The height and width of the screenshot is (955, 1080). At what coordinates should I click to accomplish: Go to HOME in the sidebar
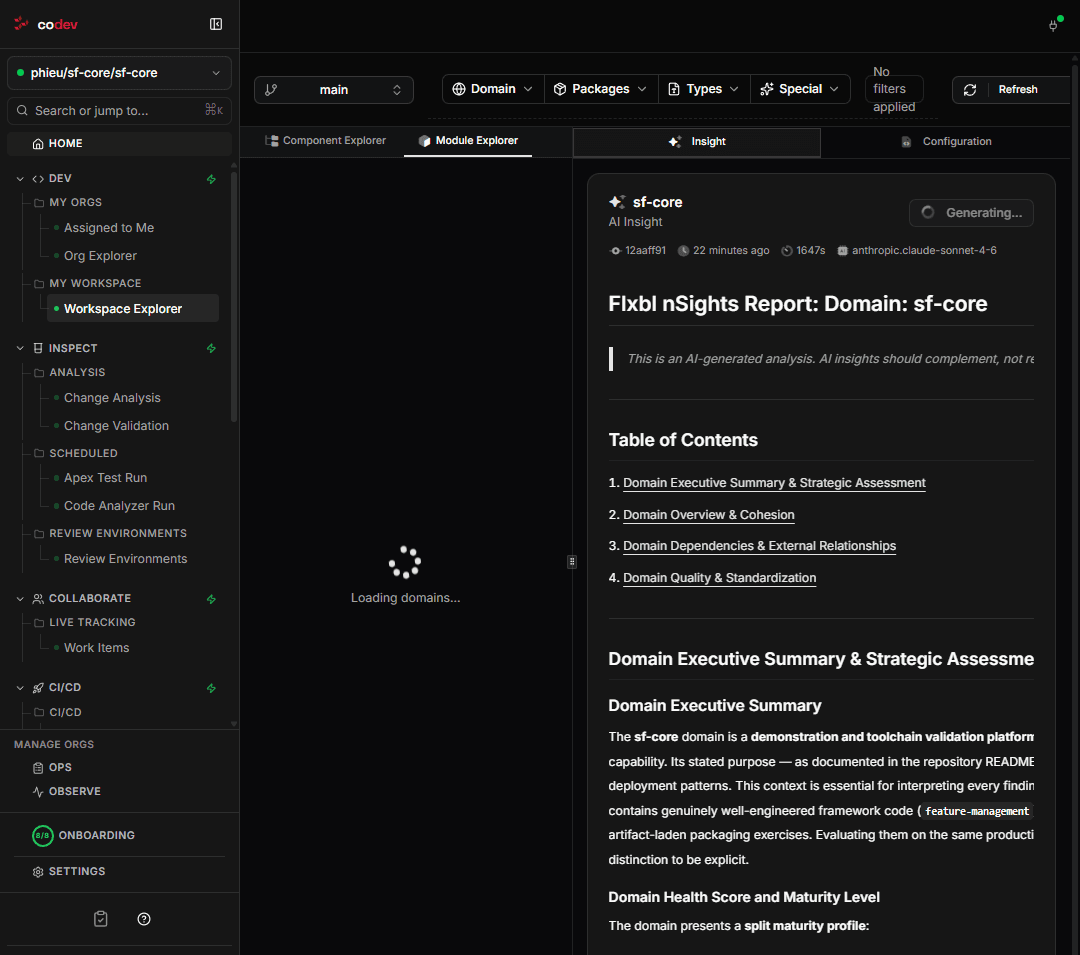(119, 143)
